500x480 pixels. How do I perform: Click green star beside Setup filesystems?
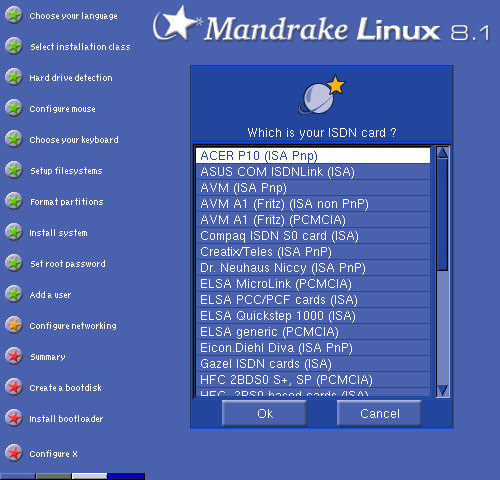pyautogui.click(x=14, y=170)
